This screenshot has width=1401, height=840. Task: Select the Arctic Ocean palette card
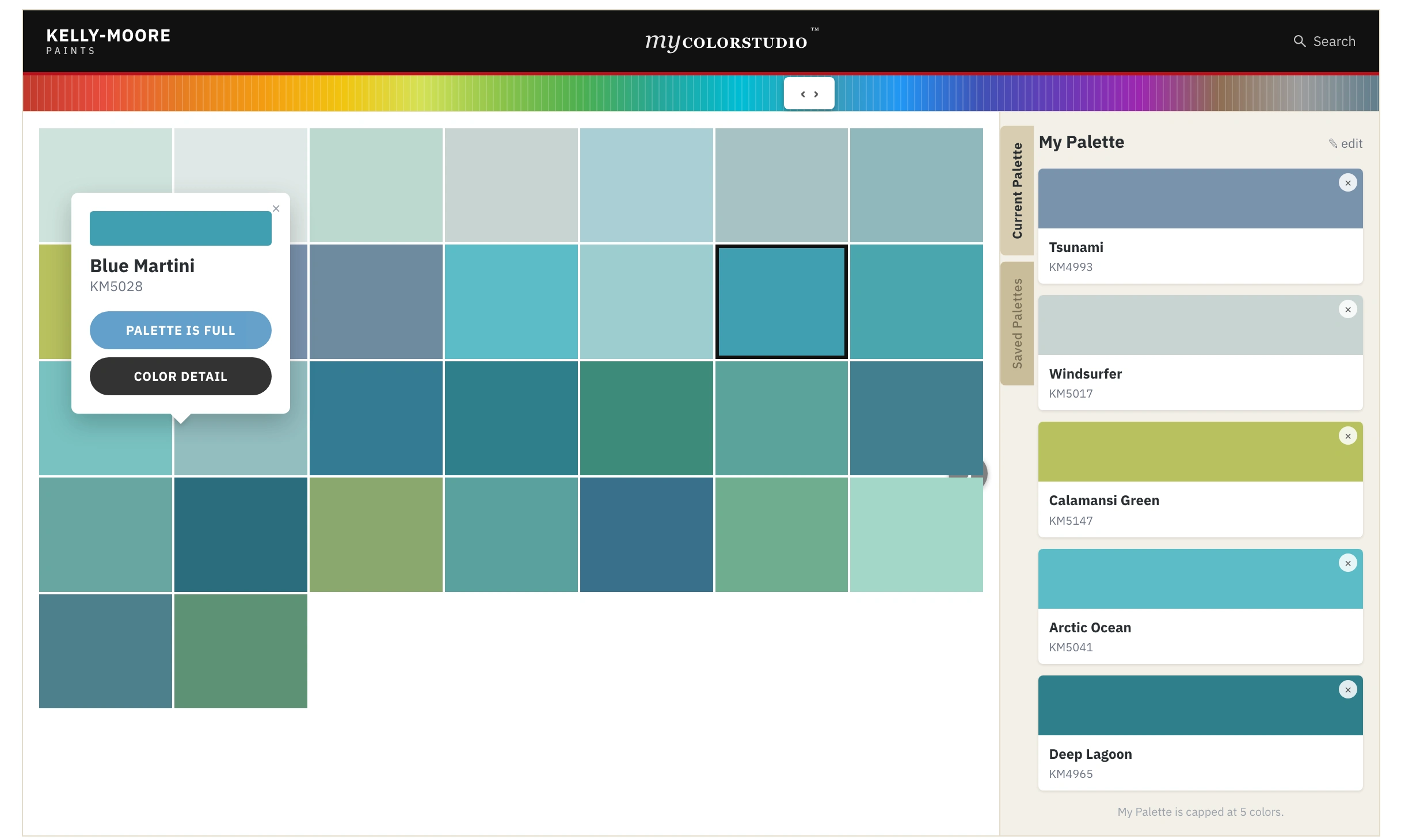pyautogui.click(x=1200, y=606)
